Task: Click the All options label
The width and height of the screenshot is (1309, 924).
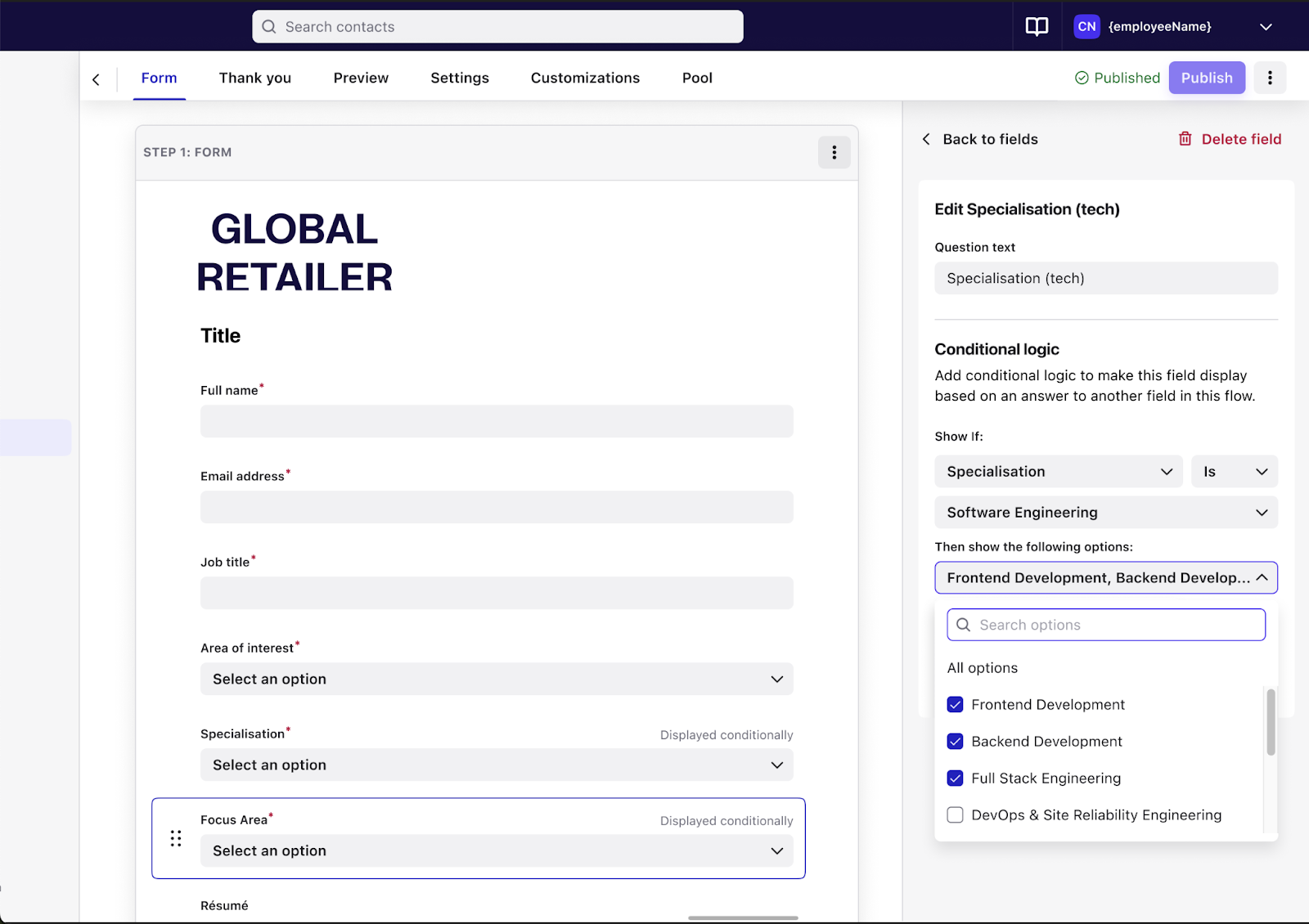Action: (983, 668)
